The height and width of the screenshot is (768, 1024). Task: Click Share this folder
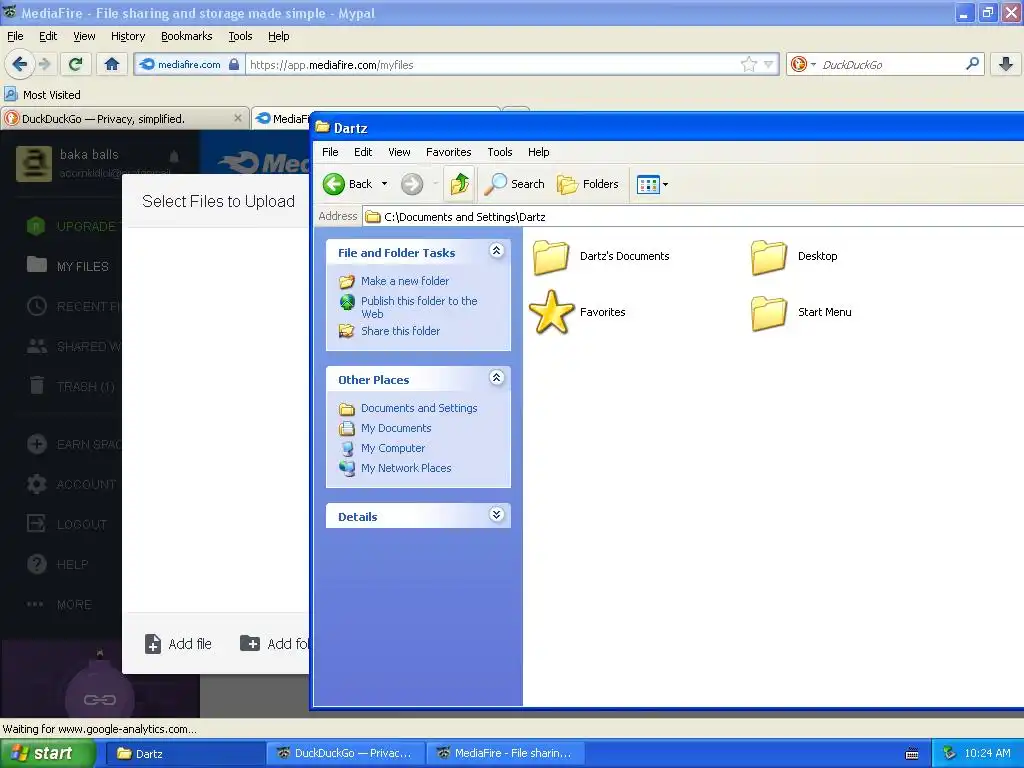400,331
